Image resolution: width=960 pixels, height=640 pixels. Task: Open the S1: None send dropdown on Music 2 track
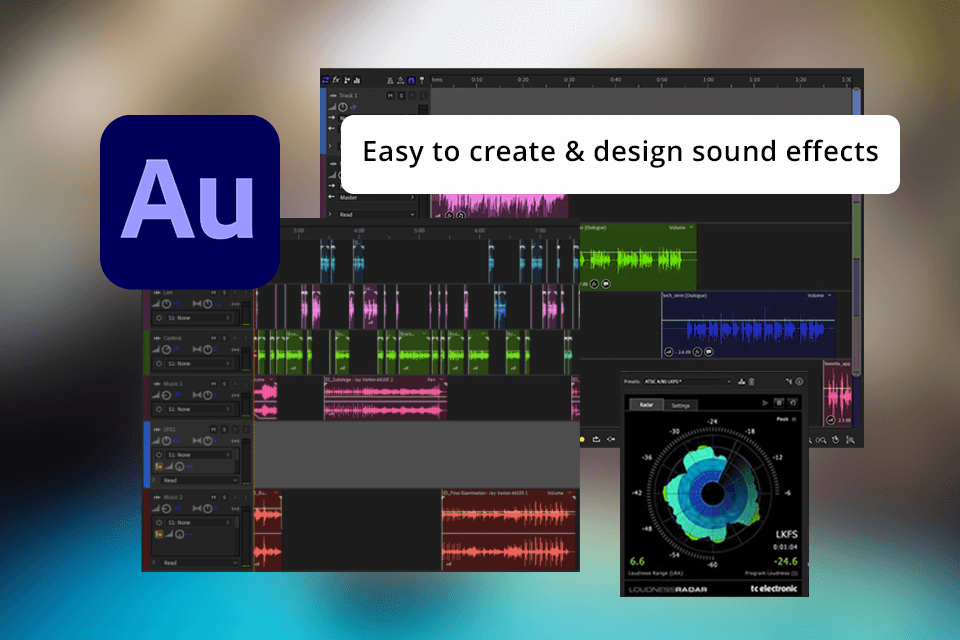point(198,522)
